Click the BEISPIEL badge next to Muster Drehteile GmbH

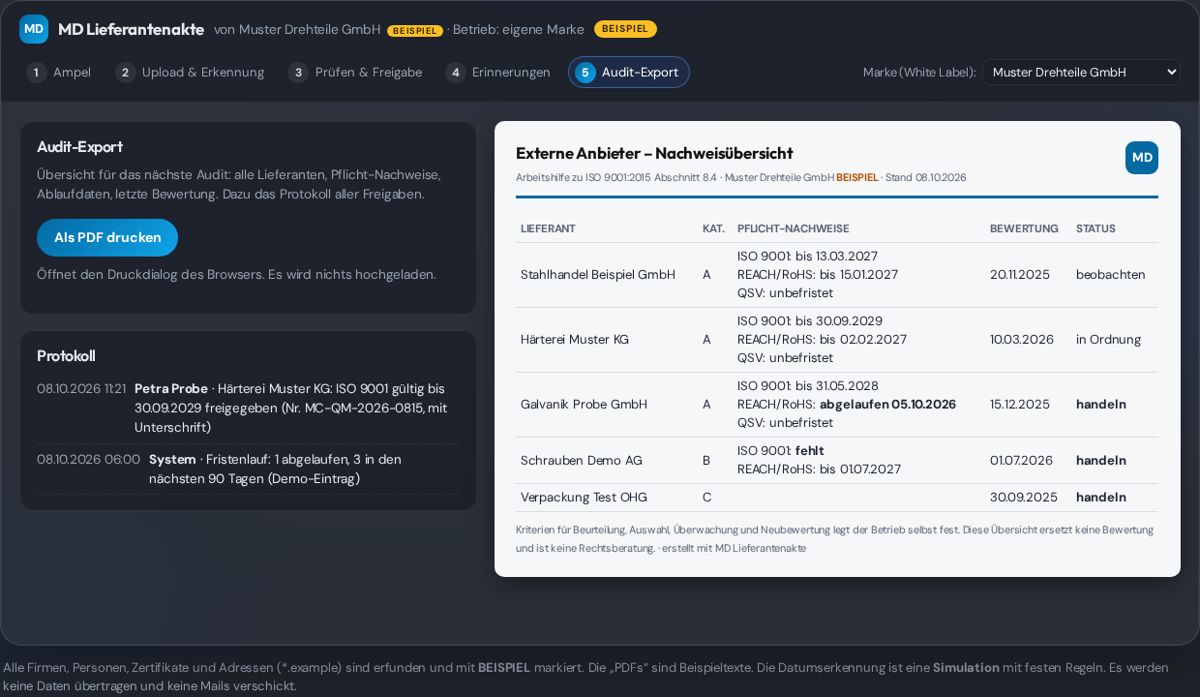click(x=415, y=31)
